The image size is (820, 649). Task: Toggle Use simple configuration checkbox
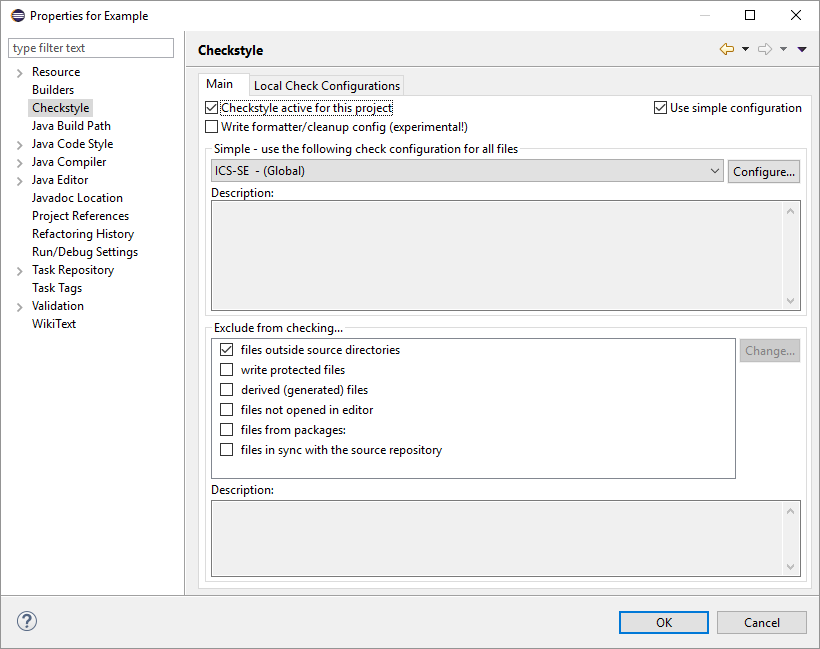pyautogui.click(x=660, y=108)
